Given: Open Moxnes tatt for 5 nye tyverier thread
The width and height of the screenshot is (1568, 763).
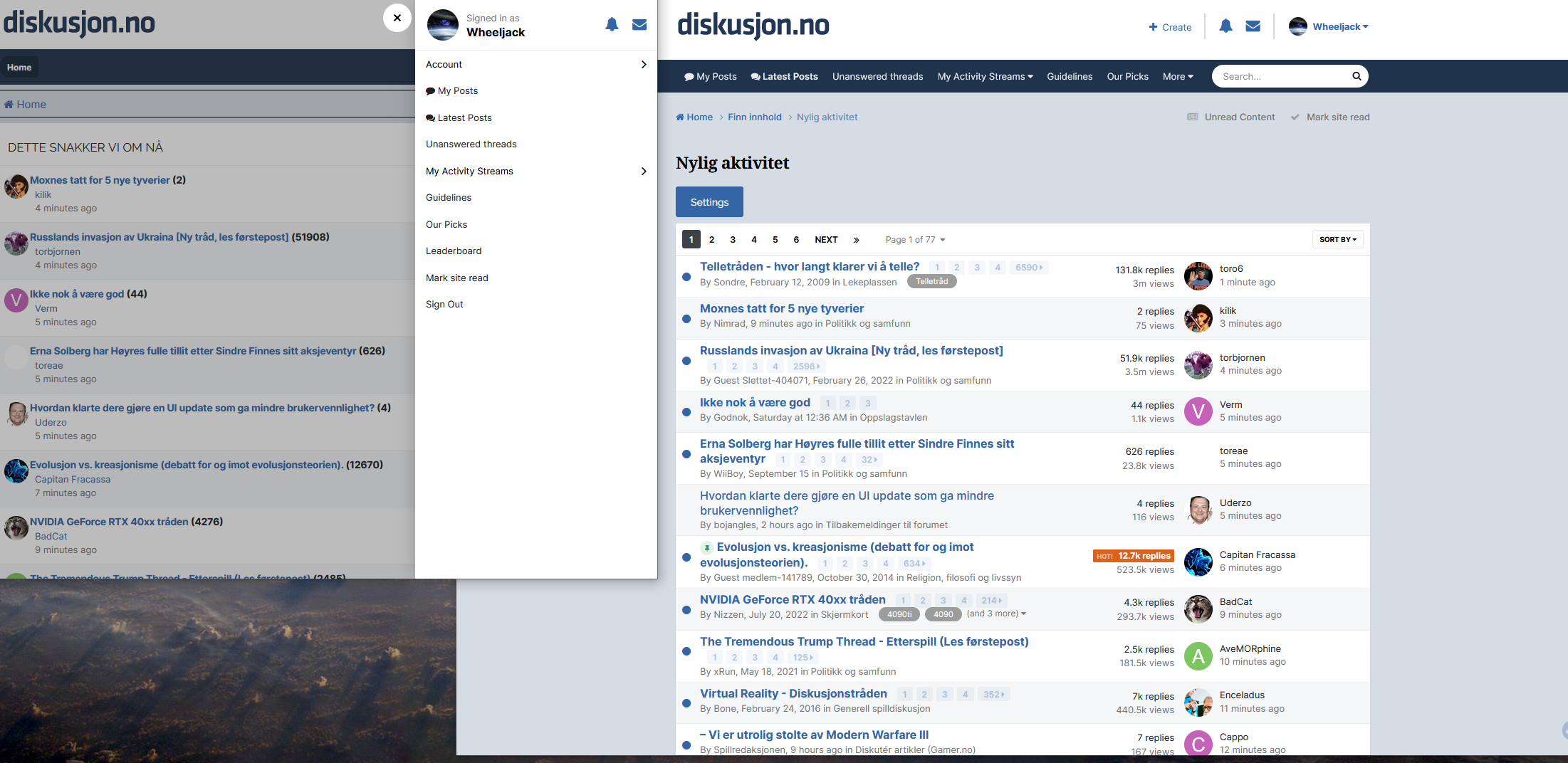Looking at the screenshot, I should 781,309.
